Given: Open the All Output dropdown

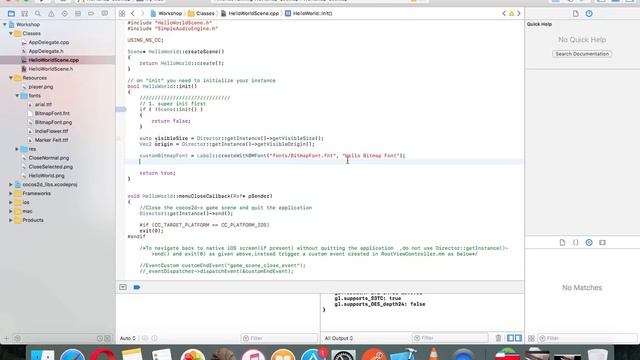Looking at the screenshot, I should click(339, 338).
